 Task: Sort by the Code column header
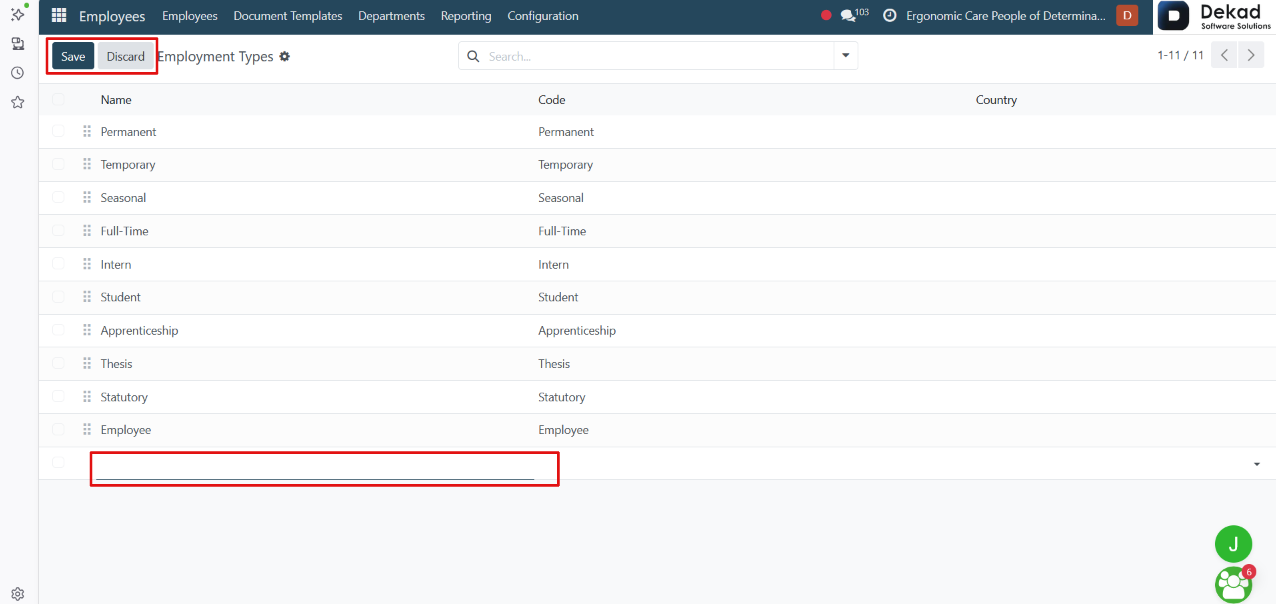pos(552,100)
